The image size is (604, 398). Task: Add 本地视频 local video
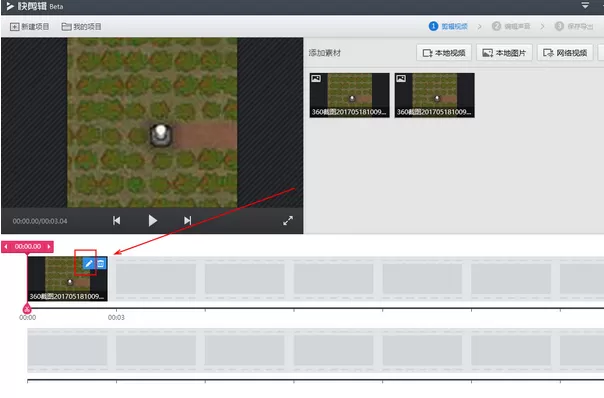pos(444,53)
